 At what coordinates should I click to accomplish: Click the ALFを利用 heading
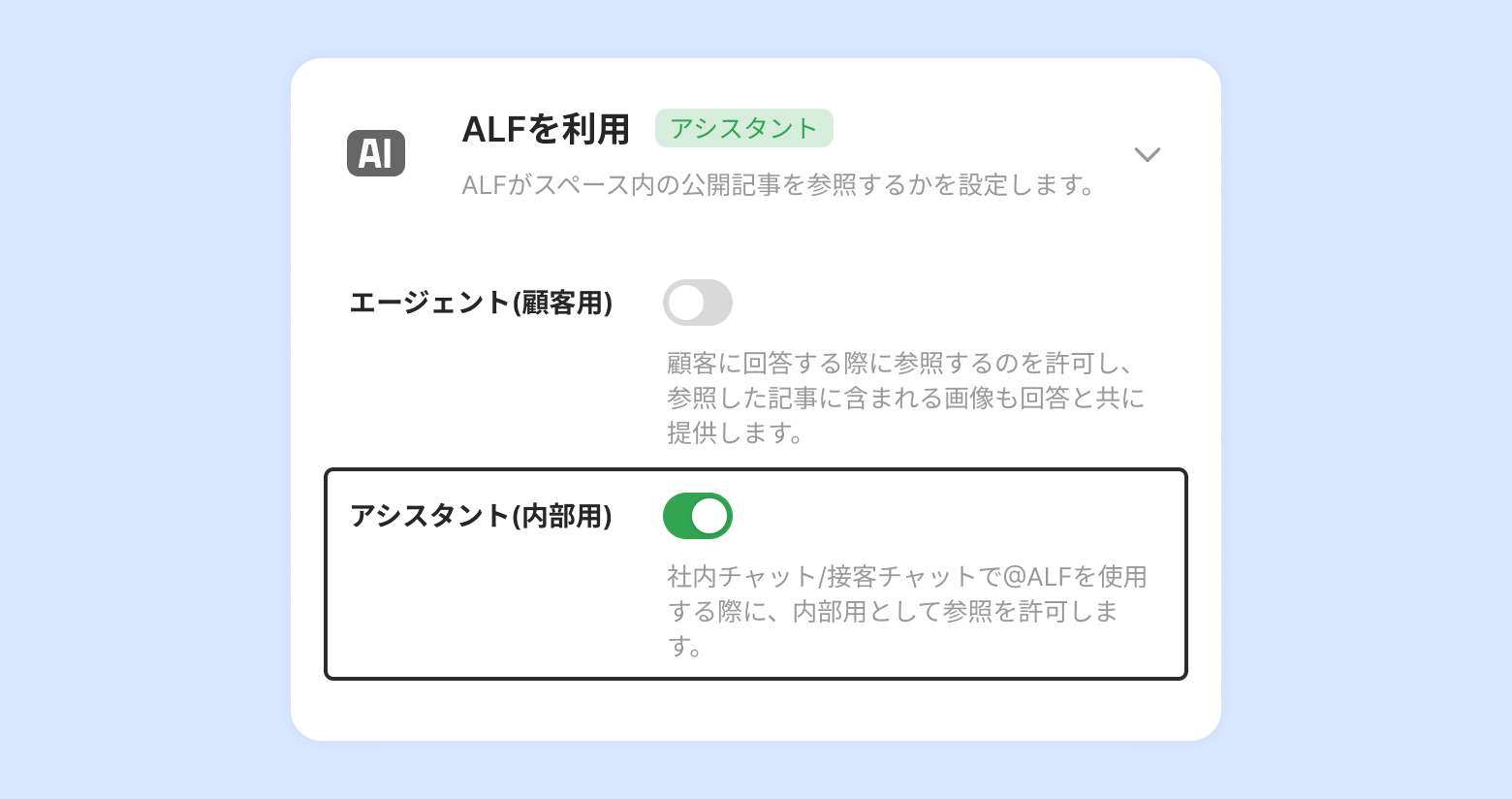pyautogui.click(x=546, y=130)
